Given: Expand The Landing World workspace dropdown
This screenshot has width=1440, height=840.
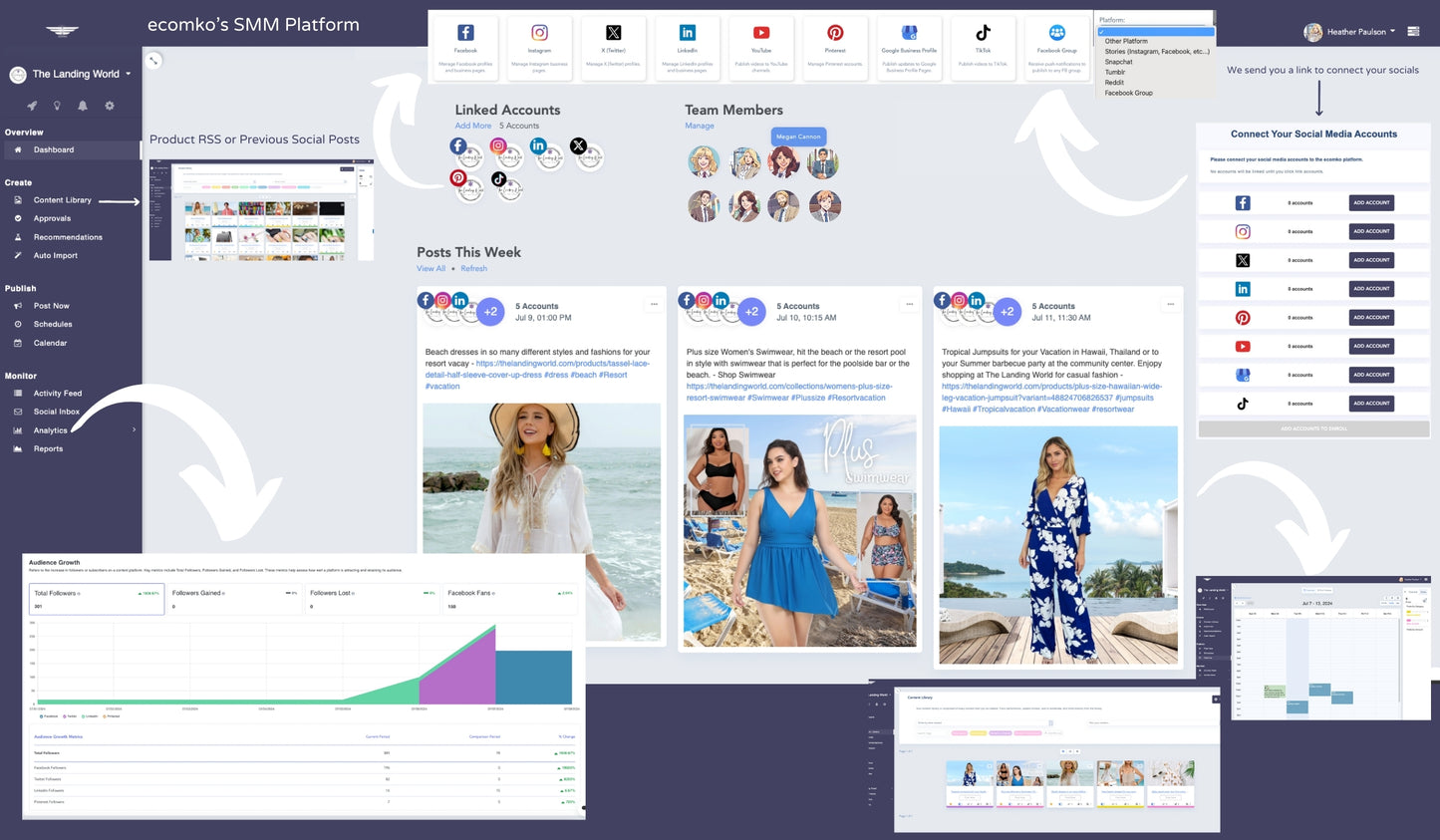Looking at the screenshot, I should pos(128,74).
